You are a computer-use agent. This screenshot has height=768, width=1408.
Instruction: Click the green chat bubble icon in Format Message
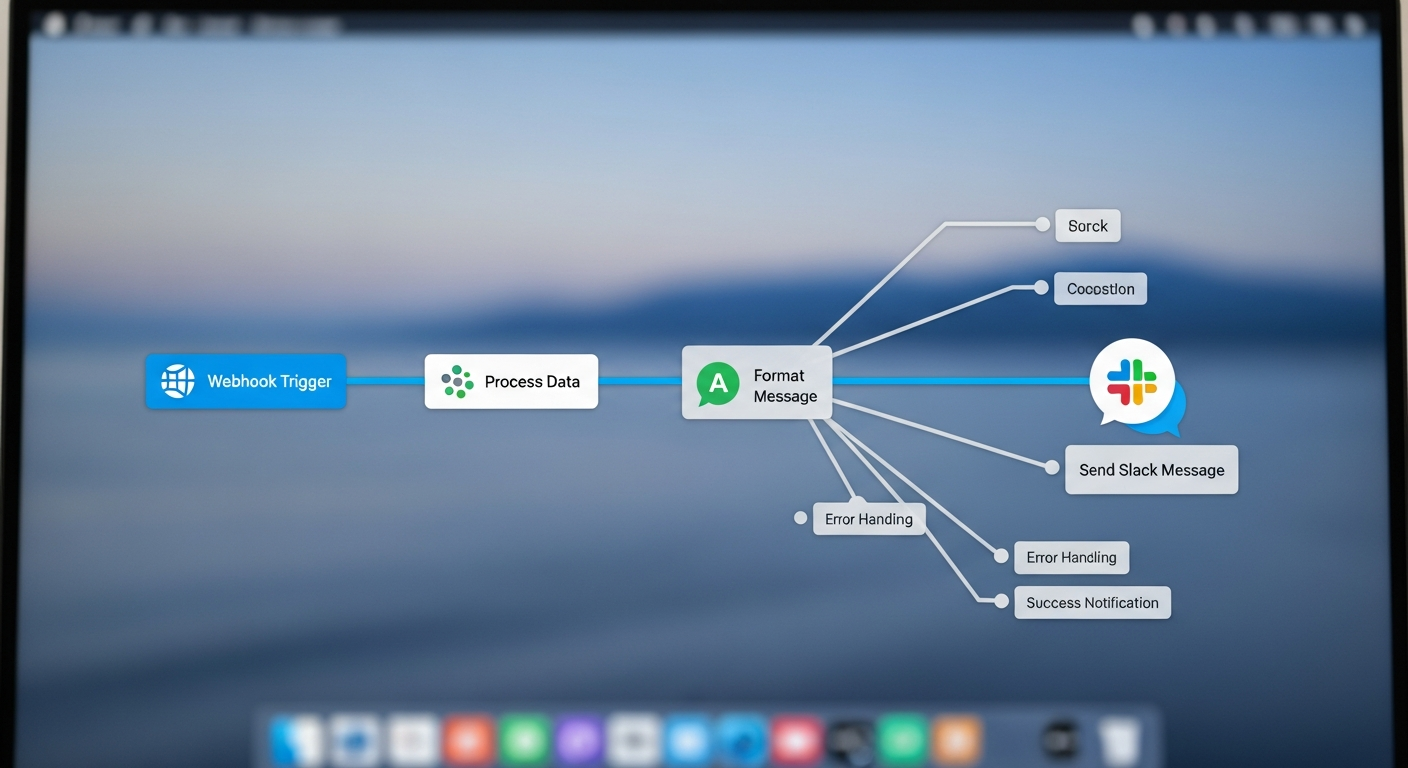coord(717,384)
